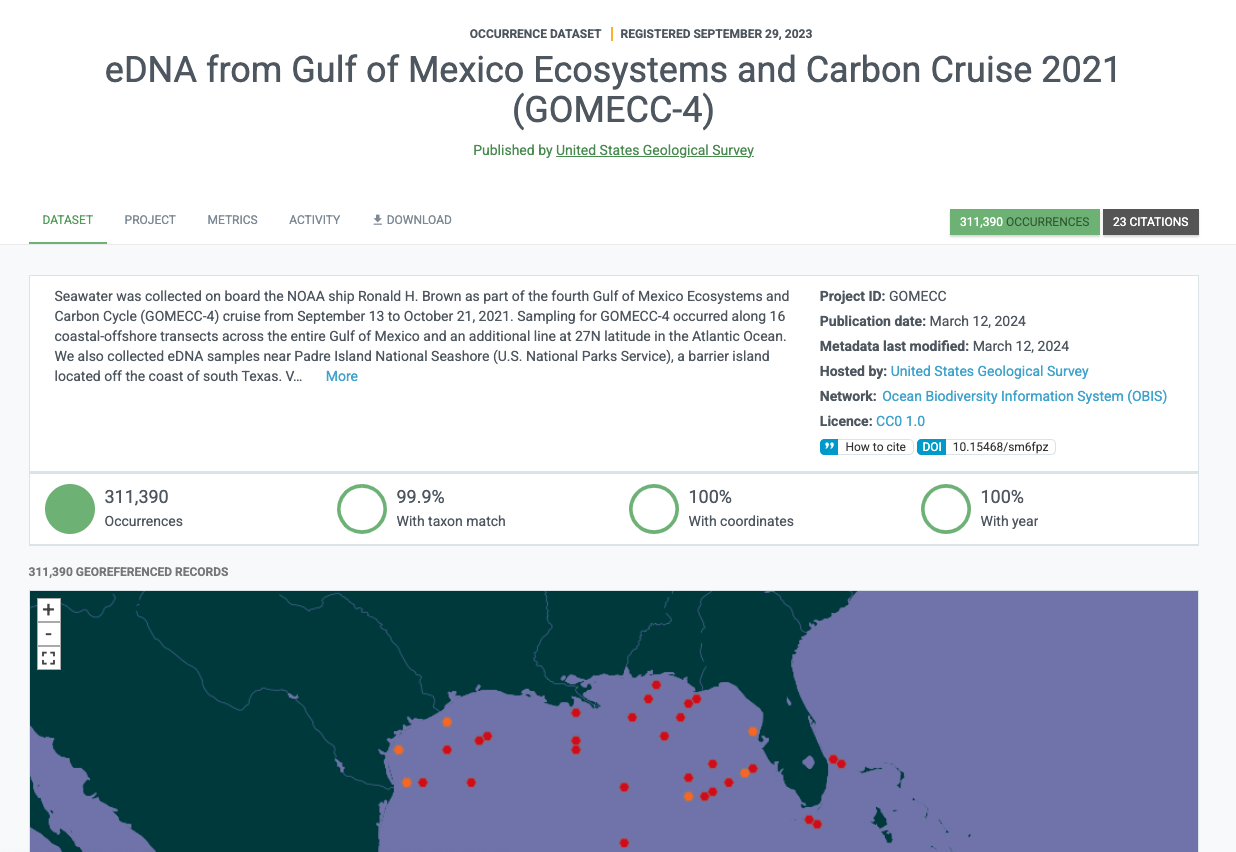Screen dimensions: 1236x852
Task: Expand the description with the More link
Action: click(341, 375)
